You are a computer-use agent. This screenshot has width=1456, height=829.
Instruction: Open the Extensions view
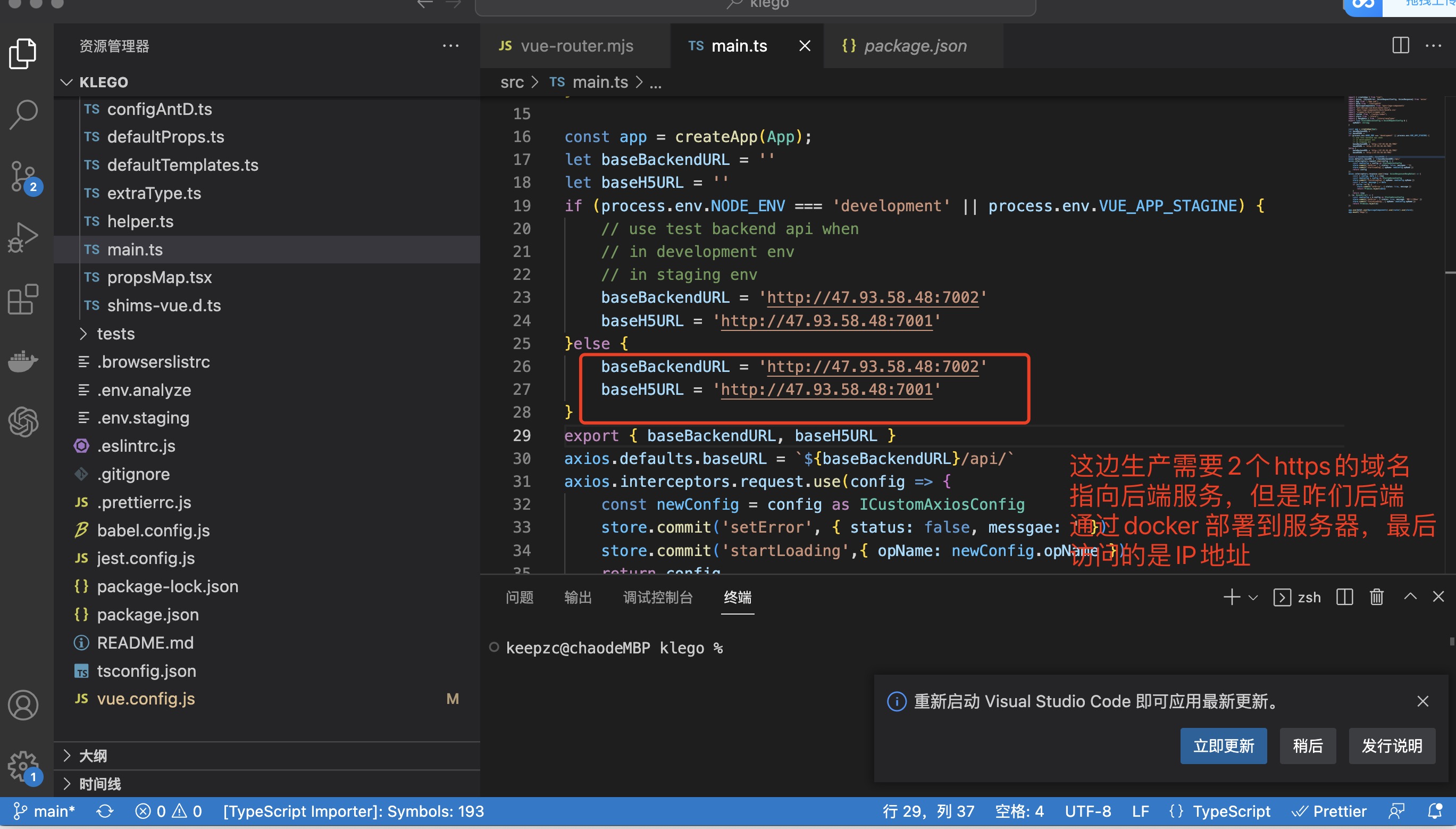pos(23,300)
